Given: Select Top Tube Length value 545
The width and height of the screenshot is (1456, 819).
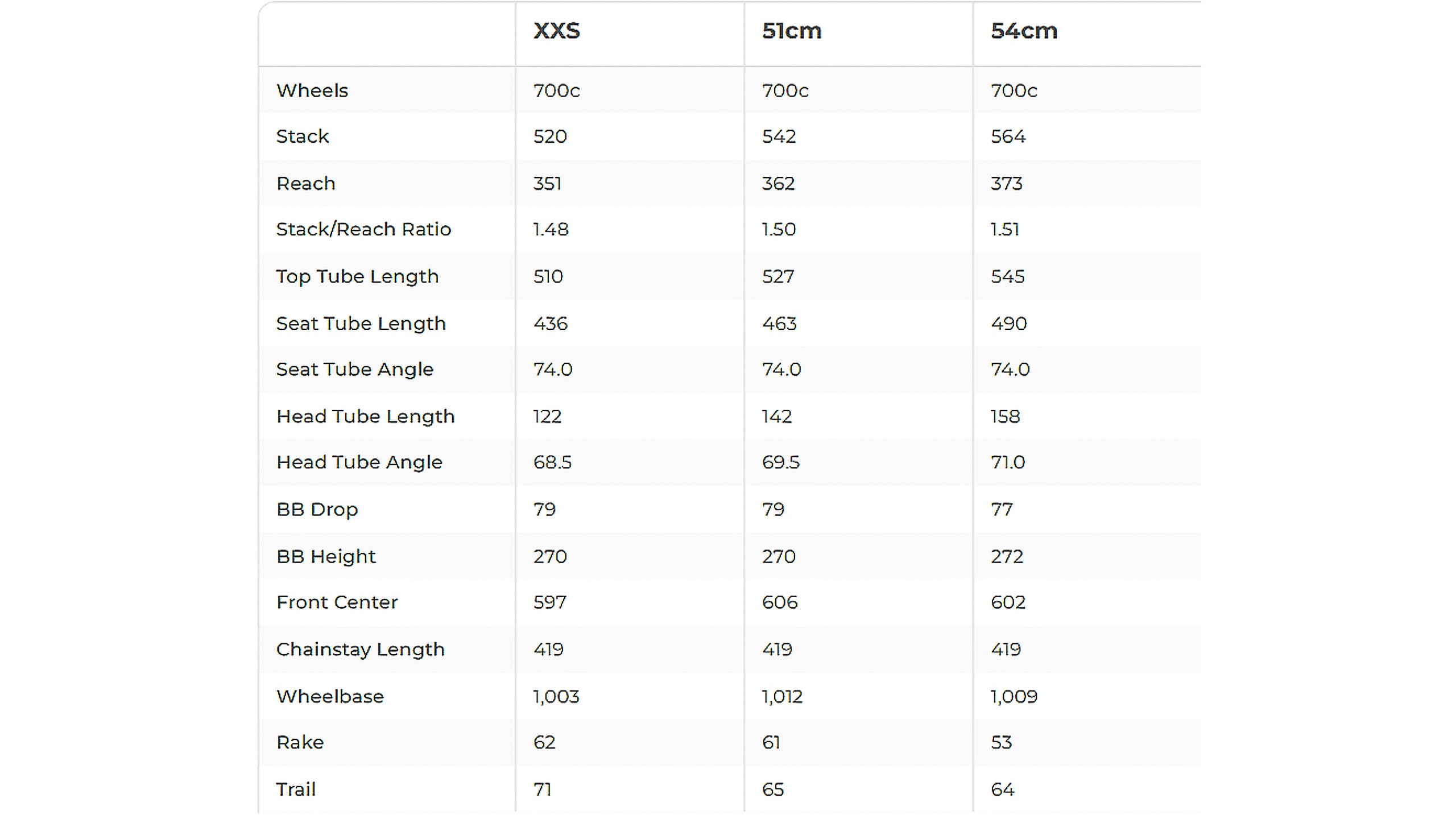Looking at the screenshot, I should pyautogui.click(x=1007, y=276).
